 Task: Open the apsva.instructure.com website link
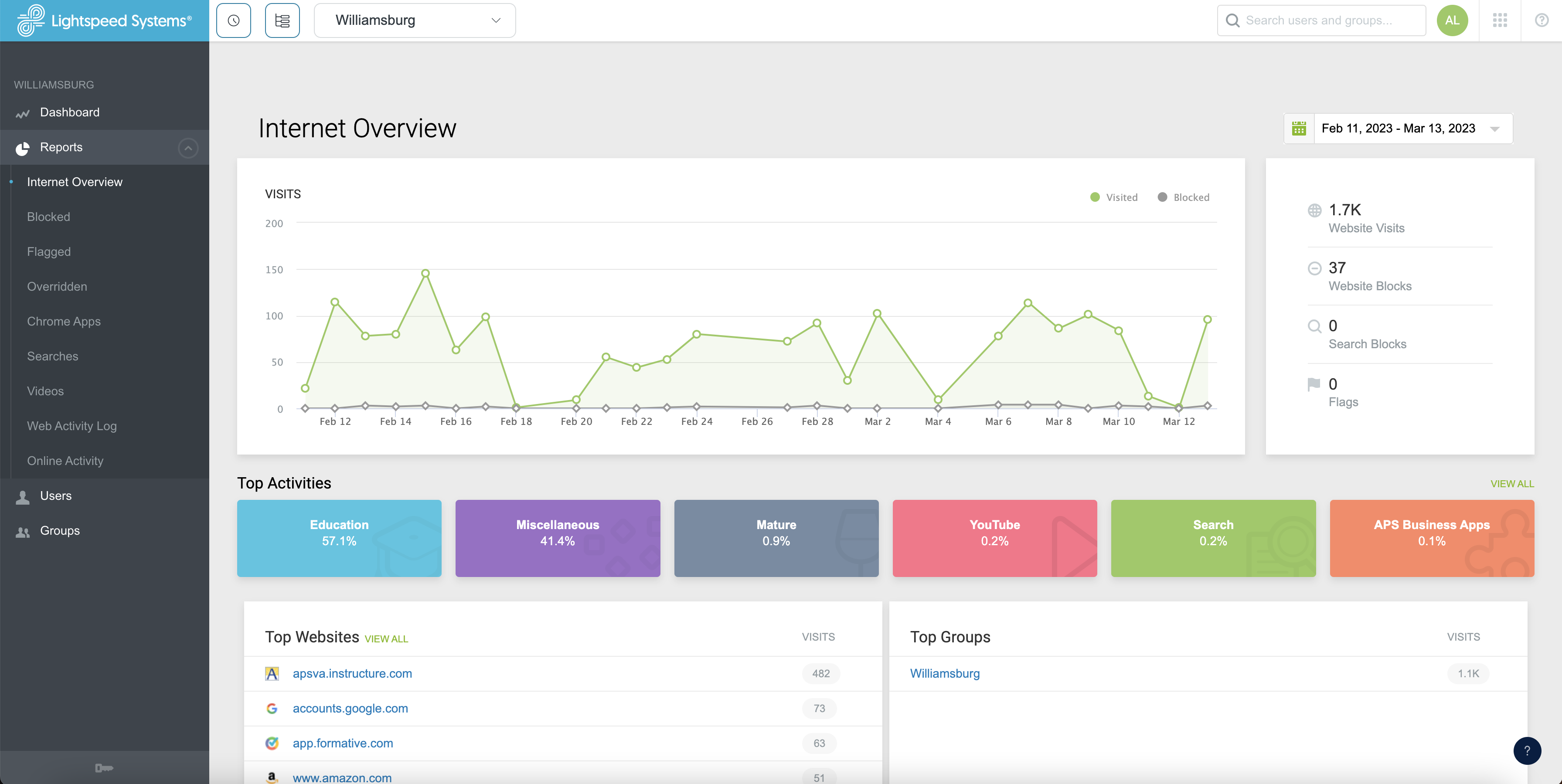point(352,673)
